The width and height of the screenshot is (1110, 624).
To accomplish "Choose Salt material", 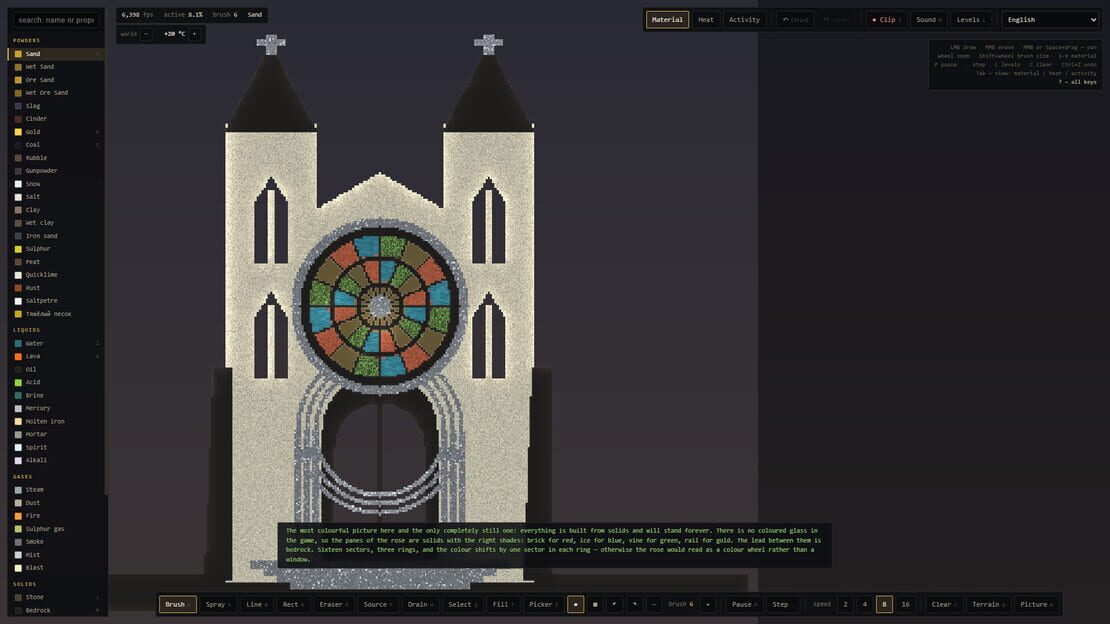I will 55,197.
